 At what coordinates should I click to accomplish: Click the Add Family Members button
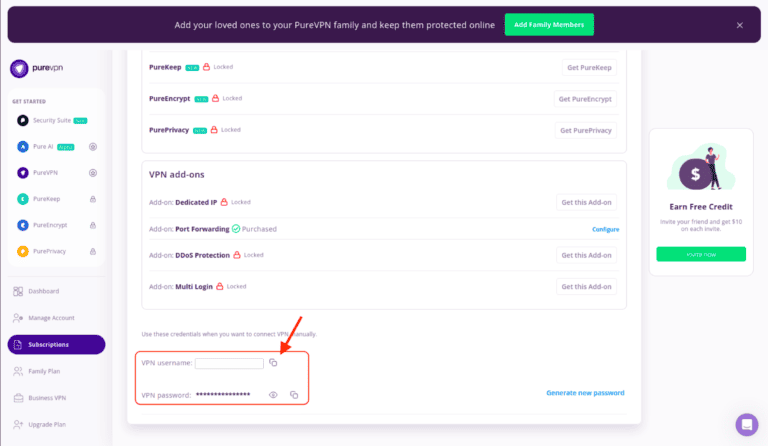(549, 25)
